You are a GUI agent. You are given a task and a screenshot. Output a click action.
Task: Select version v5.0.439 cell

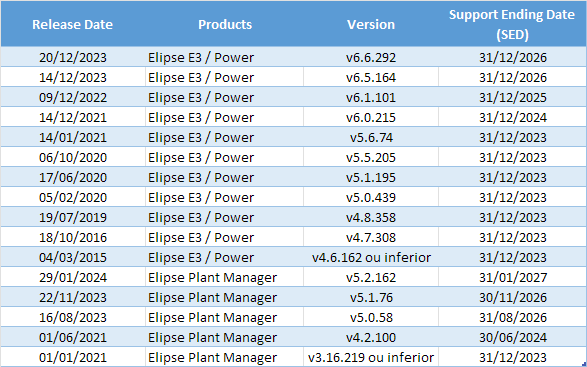pos(371,197)
